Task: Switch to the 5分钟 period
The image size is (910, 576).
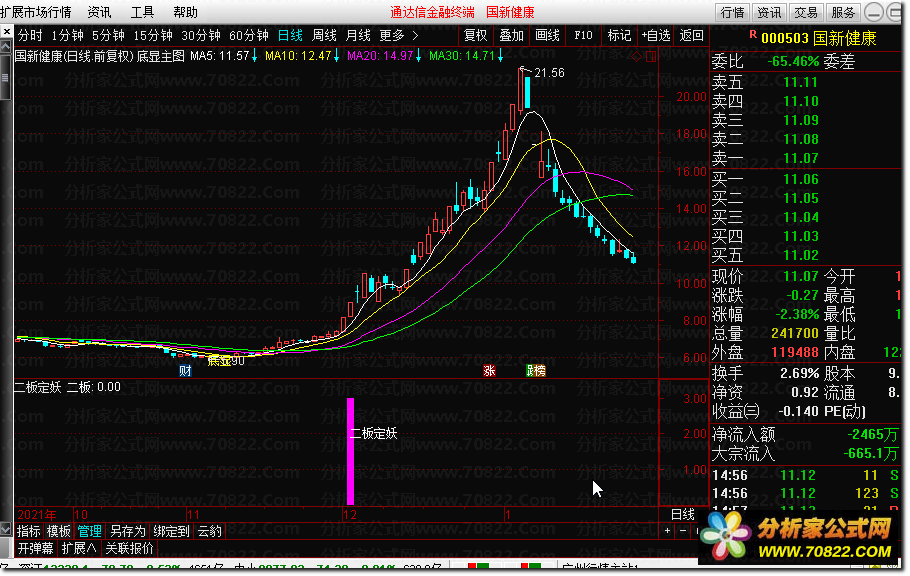Action: pos(109,36)
